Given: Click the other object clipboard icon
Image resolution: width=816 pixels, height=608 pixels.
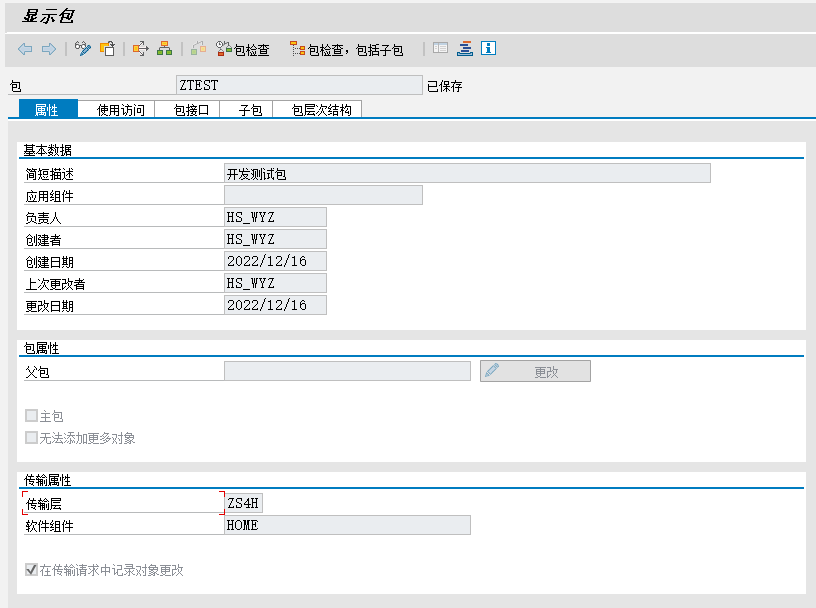Looking at the screenshot, I should (107, 49).
